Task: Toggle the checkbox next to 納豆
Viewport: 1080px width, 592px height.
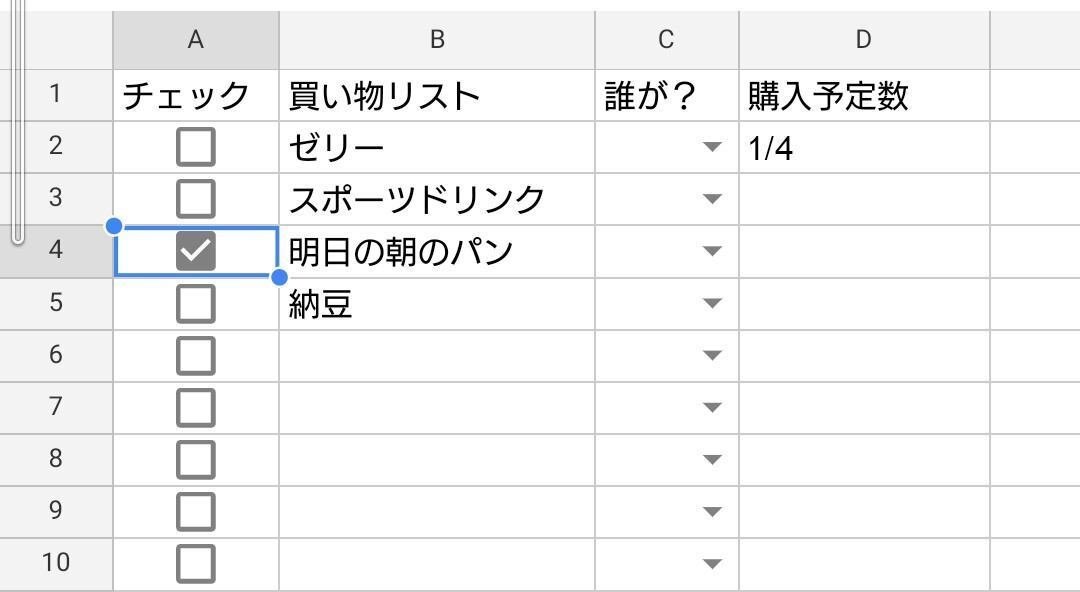Action: click(x=196, y=303)
